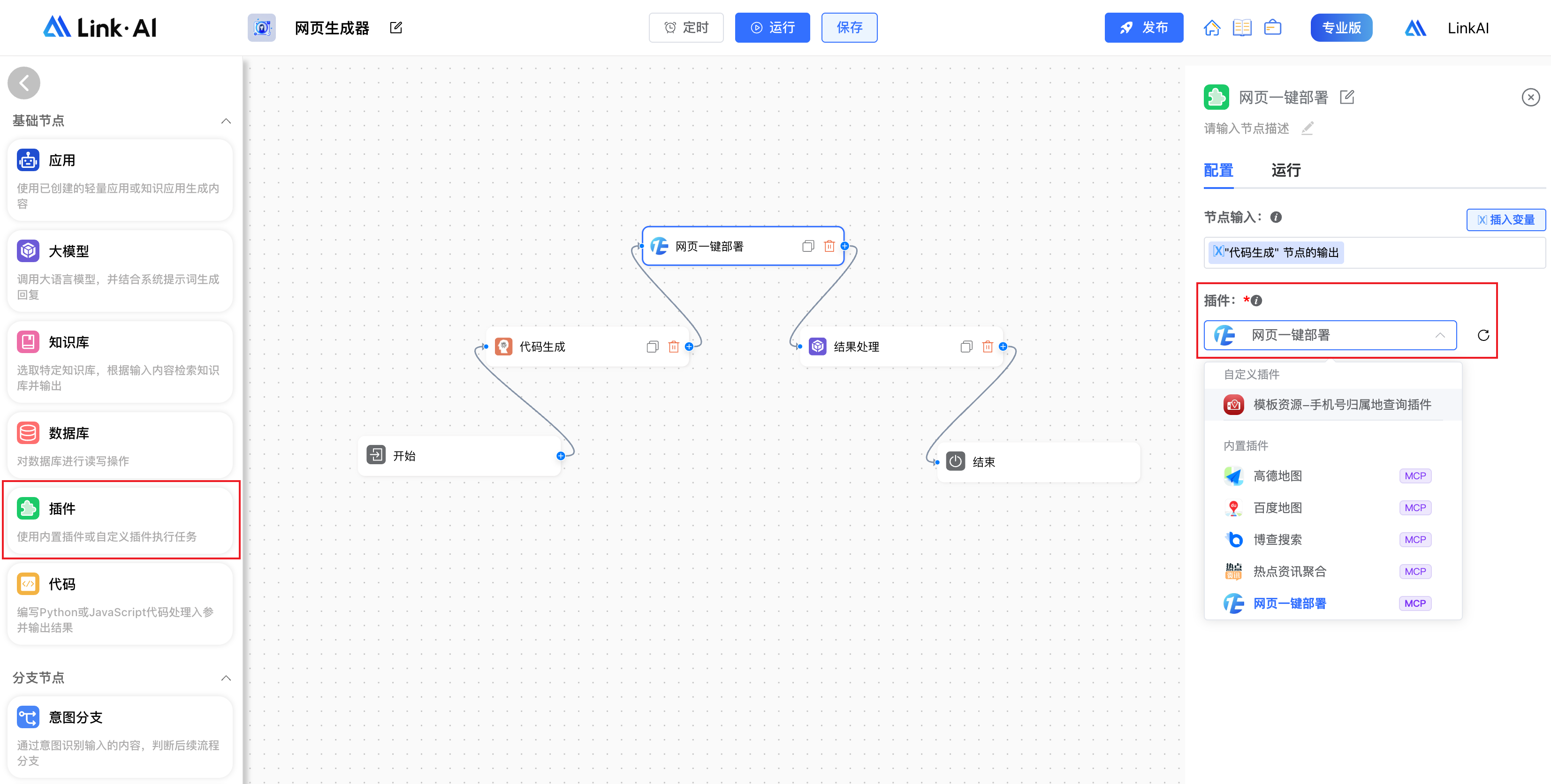Copy the 代码生成 node
1551x784 pixels.
(652, 347)
